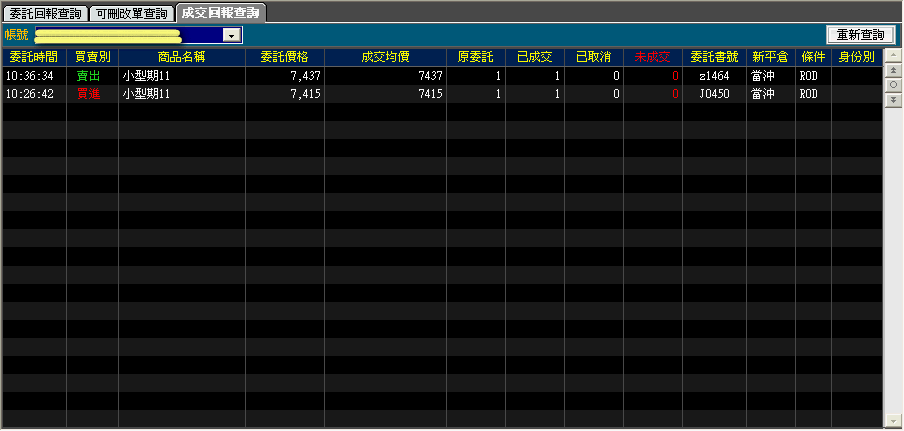Click the scroll-down arrow at the scrollbar bottom

click(x=893, y=420)
